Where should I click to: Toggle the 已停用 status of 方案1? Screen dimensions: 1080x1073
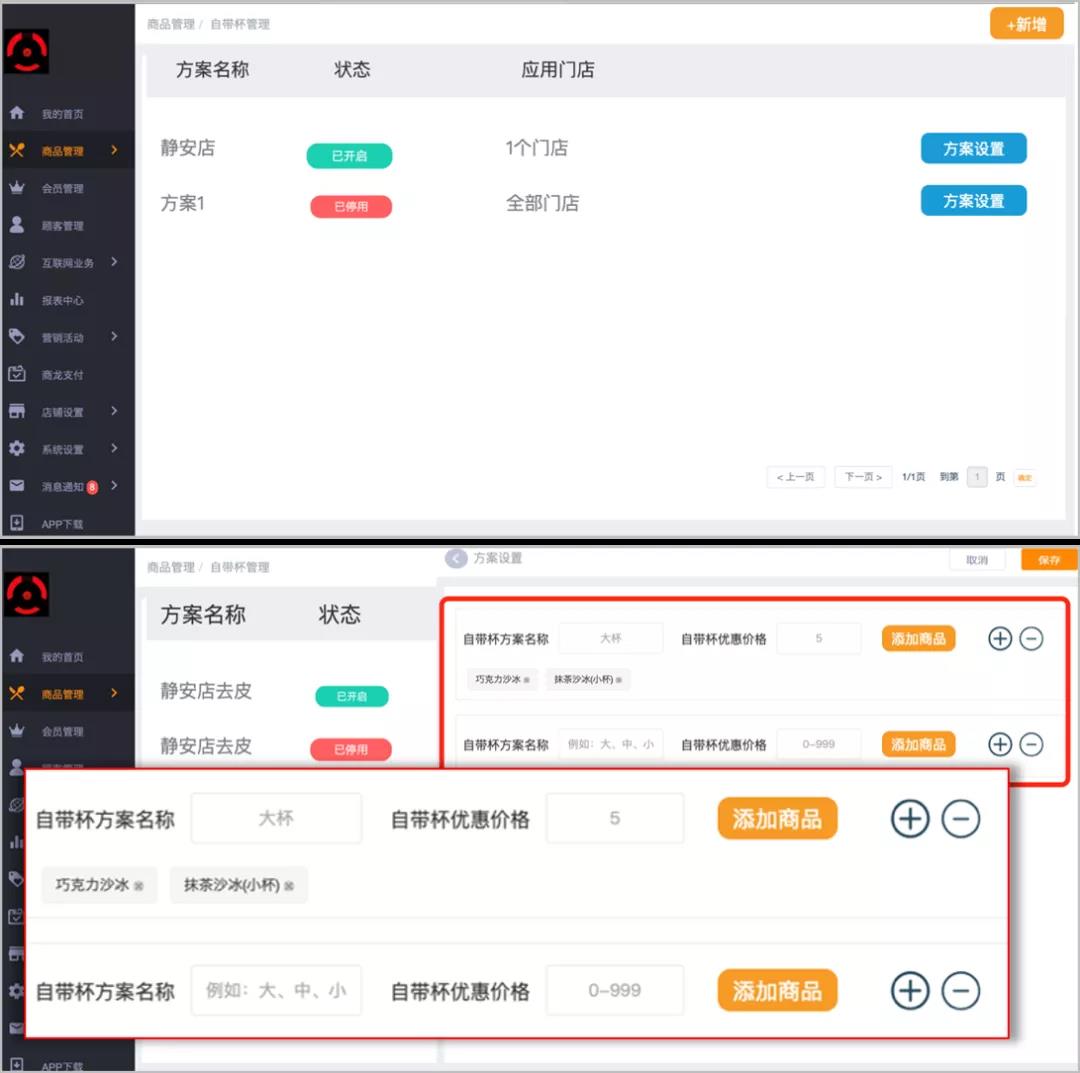tap(351, 206)
